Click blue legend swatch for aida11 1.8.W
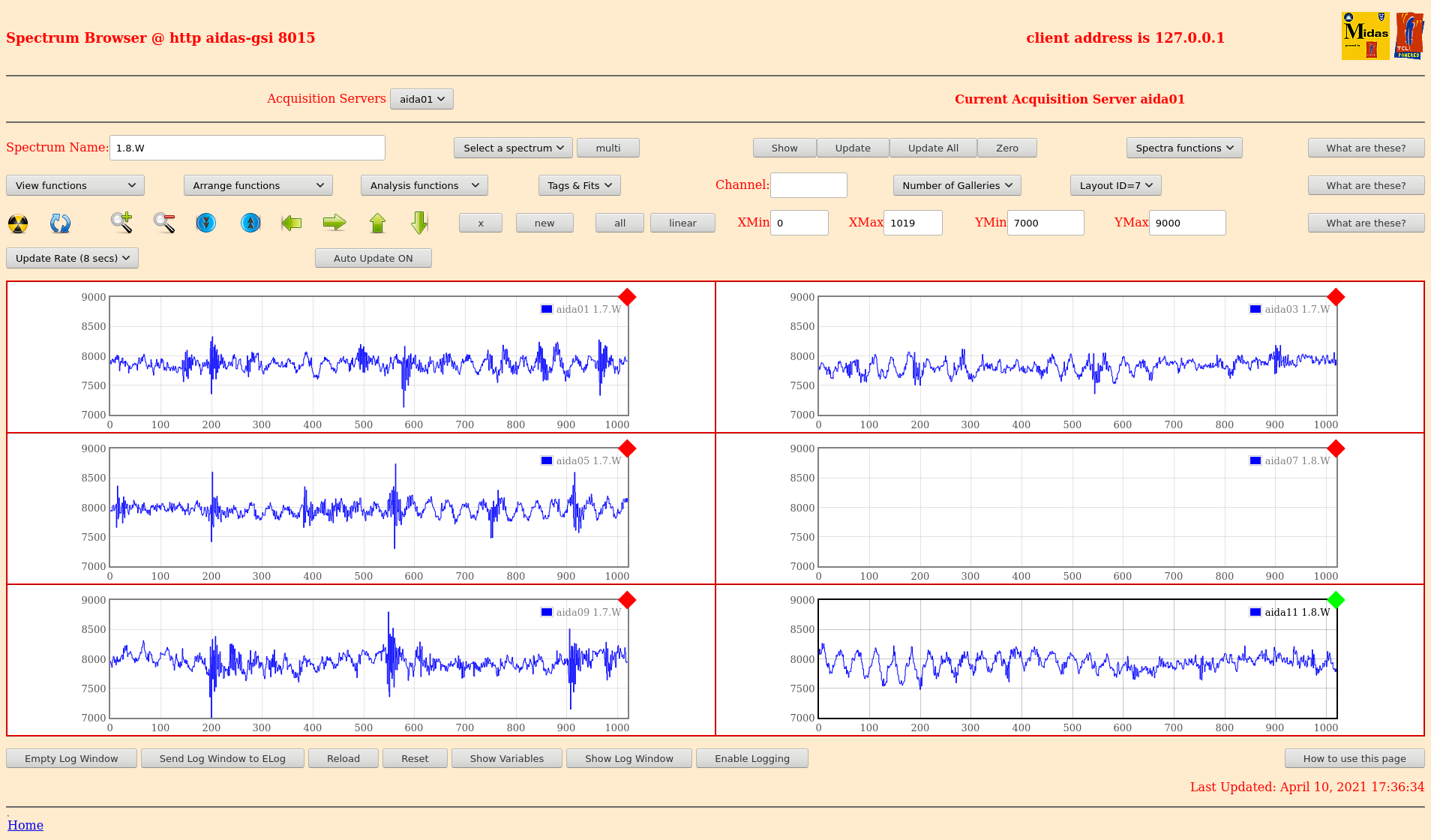The image size is (1431, 840). tap(1255, 612)
